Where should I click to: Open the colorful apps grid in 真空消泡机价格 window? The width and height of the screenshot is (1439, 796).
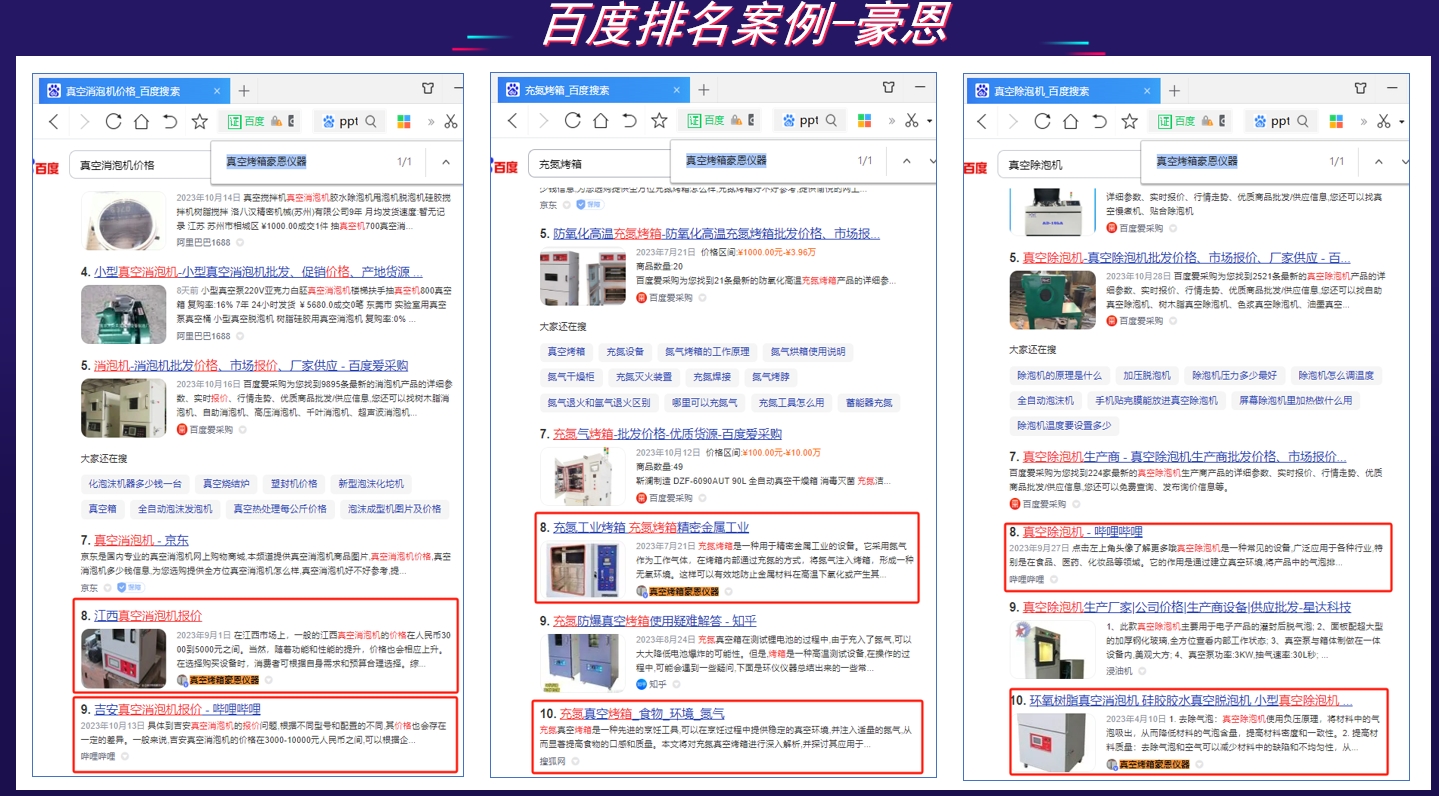[404, 121]
